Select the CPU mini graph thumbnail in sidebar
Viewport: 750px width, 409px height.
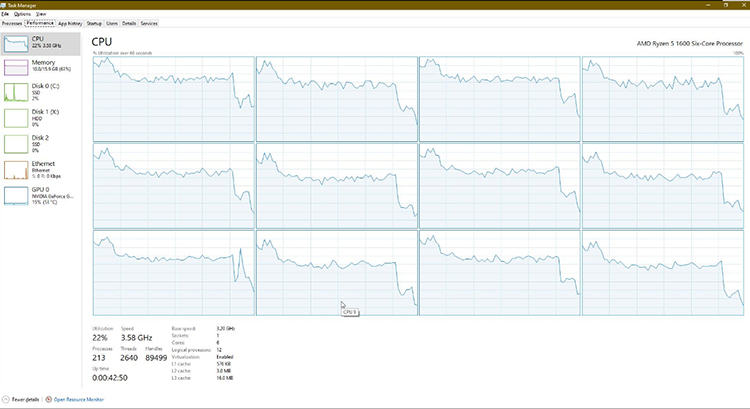(16, 44)
